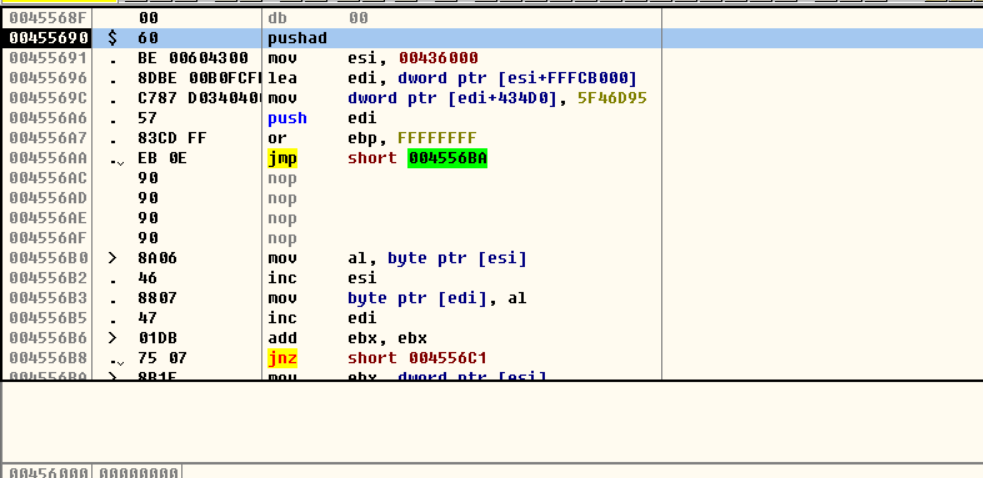Click the nop at address 004556AC
The width and height of the screenshot is (983, 478).
282,178
